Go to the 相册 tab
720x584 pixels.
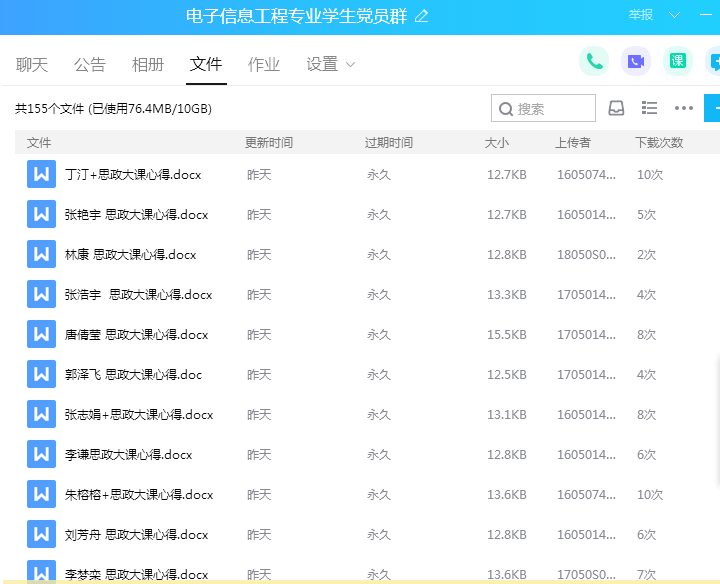point(148,65)
